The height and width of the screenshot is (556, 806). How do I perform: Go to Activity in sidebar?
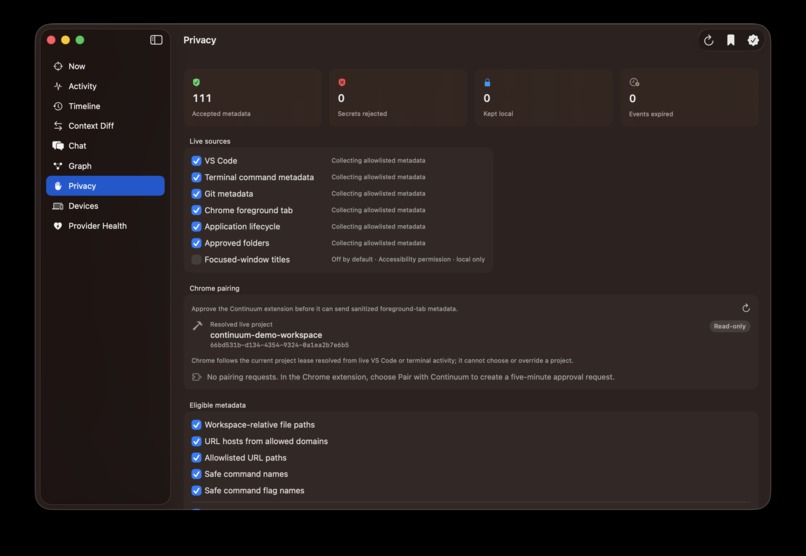click(105, 86)
